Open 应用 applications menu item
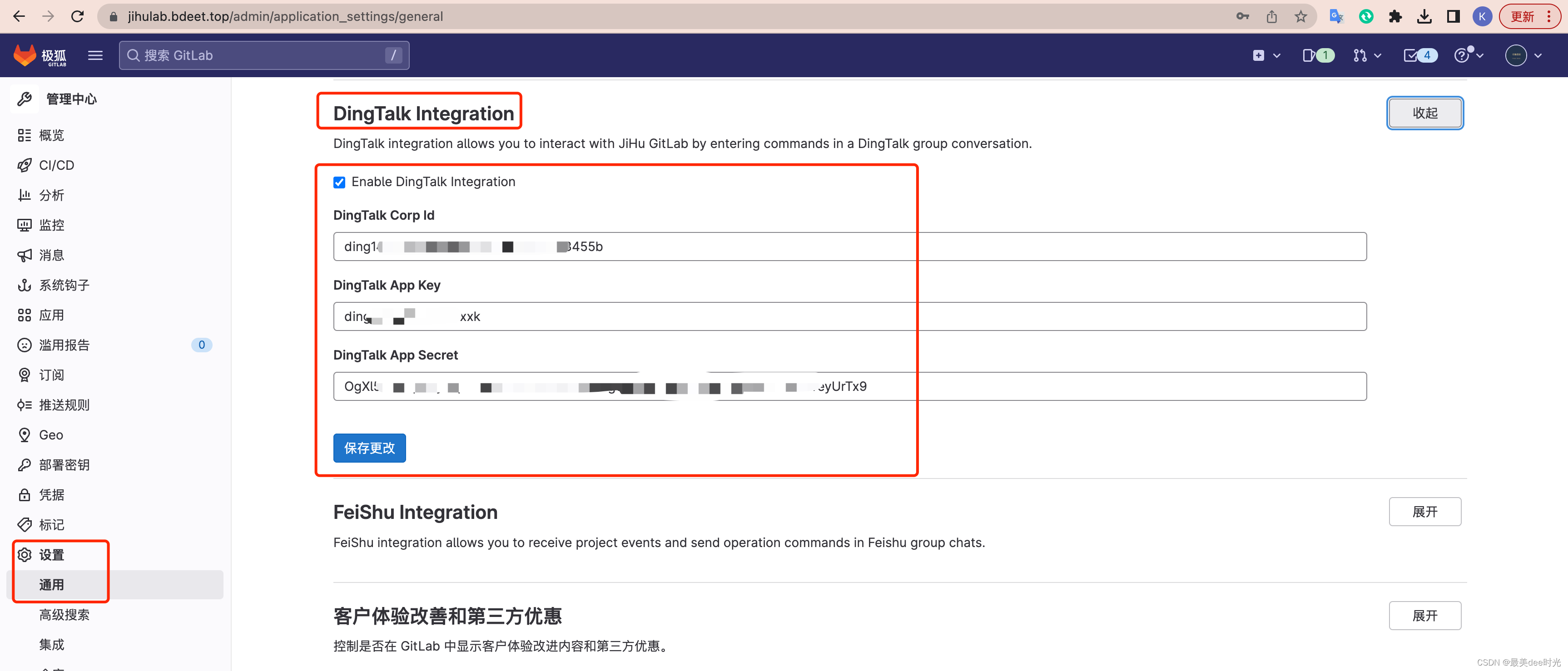Viewport: 1568px width, 671px height. click(x=114, y=315)
